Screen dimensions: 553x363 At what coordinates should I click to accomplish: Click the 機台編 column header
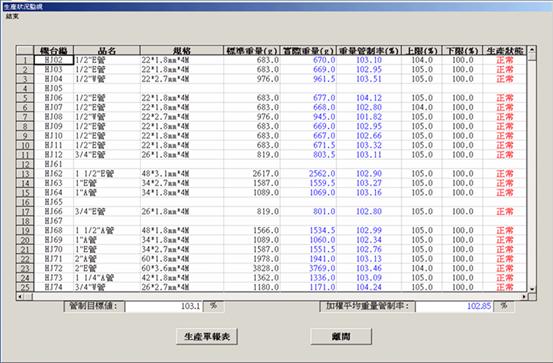point(54,50)
